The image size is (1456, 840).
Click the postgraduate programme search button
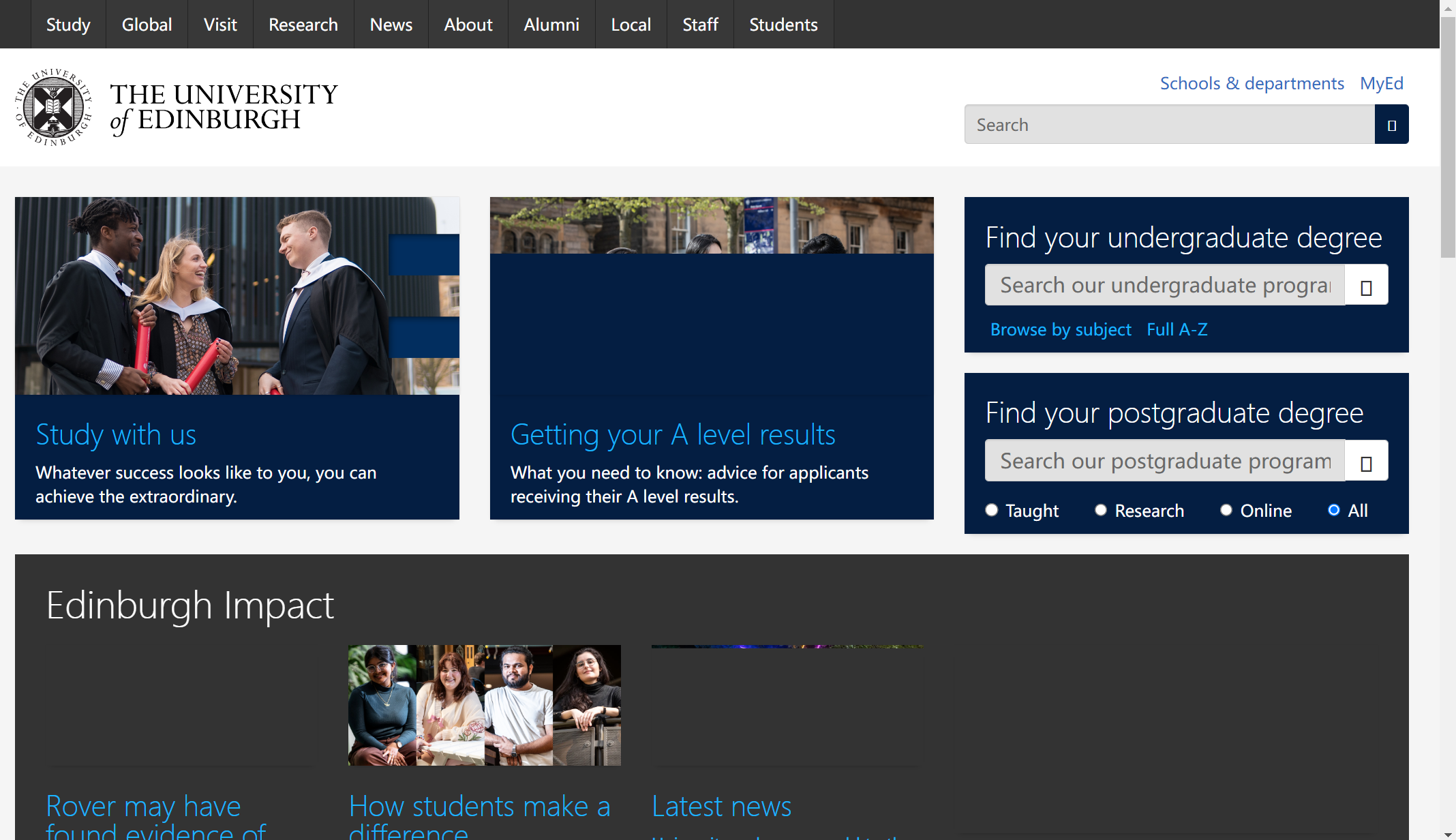[x=1366, y=461]
